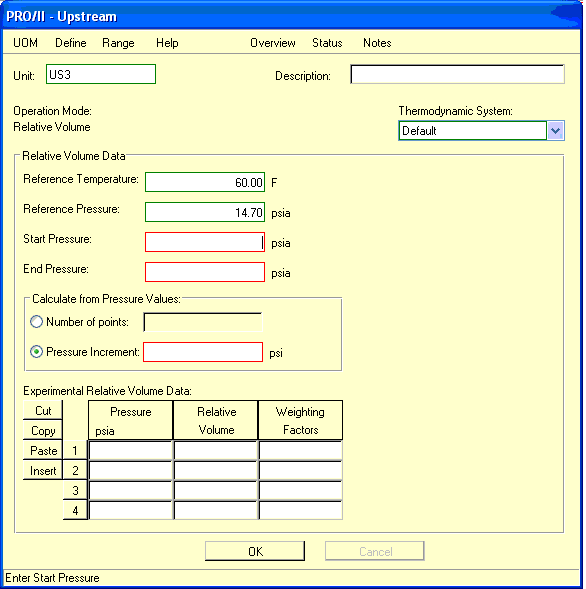
Task: Click the Description text field
Action: click(x=458, y=74)
